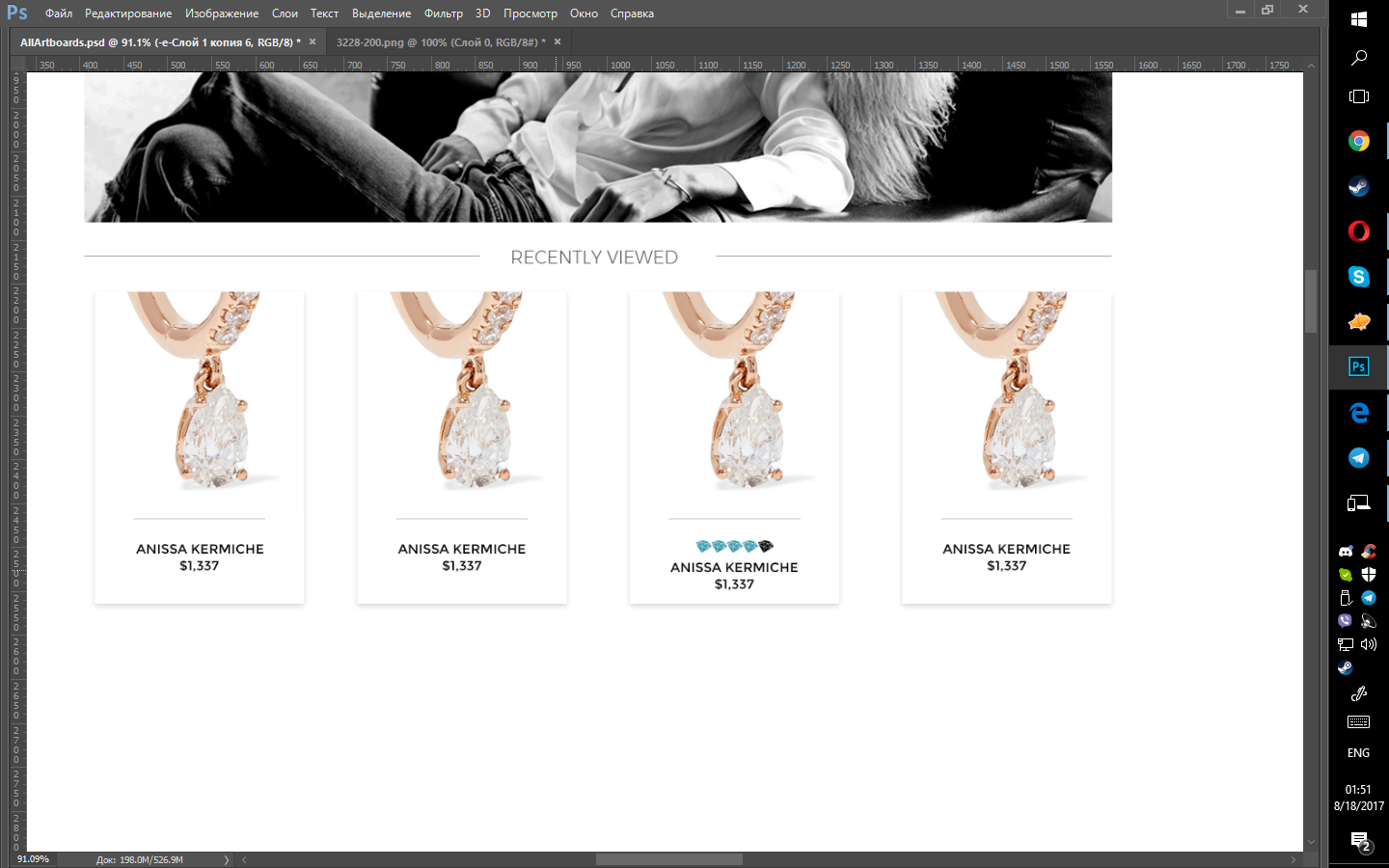This screenshot has width=1389, height=868.
Task: Click the safely remove USB tray icon
Action: coord(1346,598)
